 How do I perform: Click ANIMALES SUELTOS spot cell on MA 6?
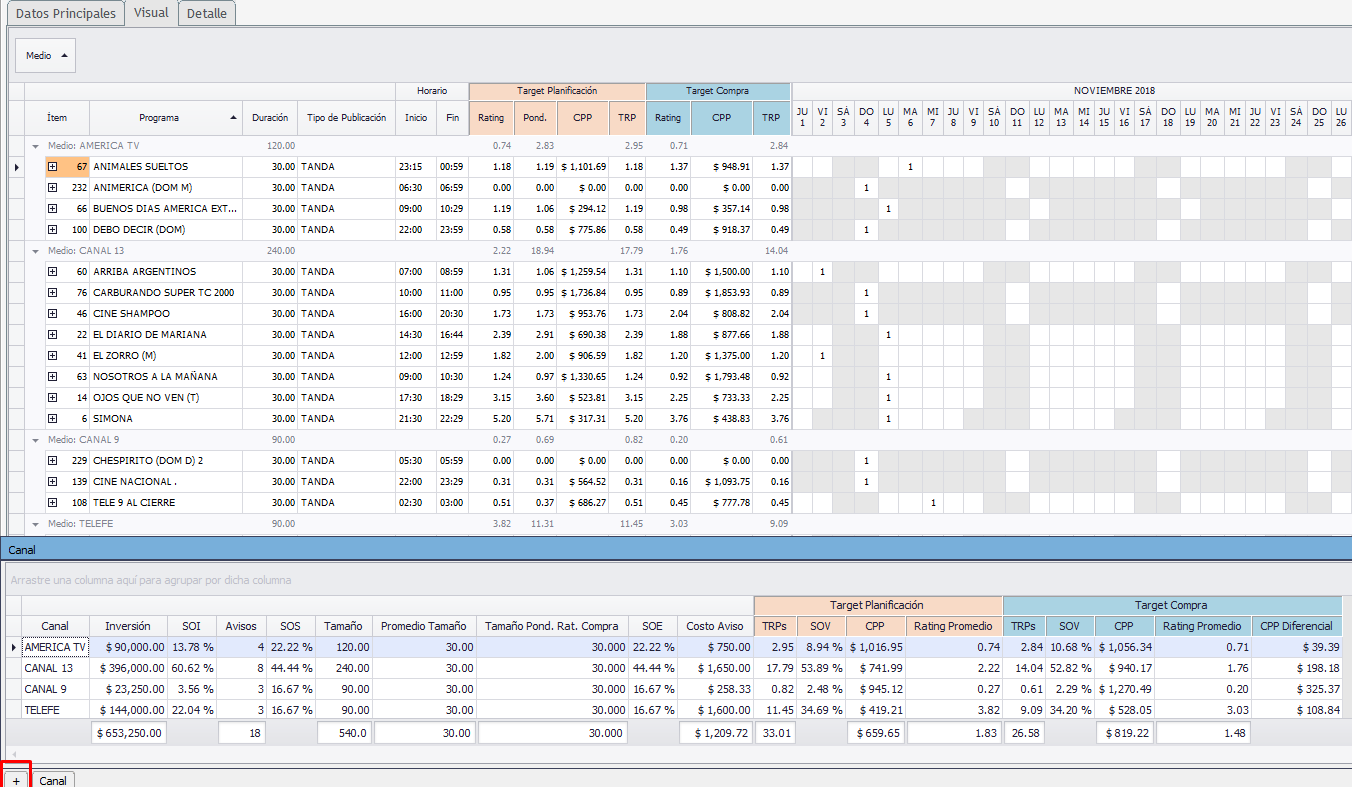coord(910,167)
